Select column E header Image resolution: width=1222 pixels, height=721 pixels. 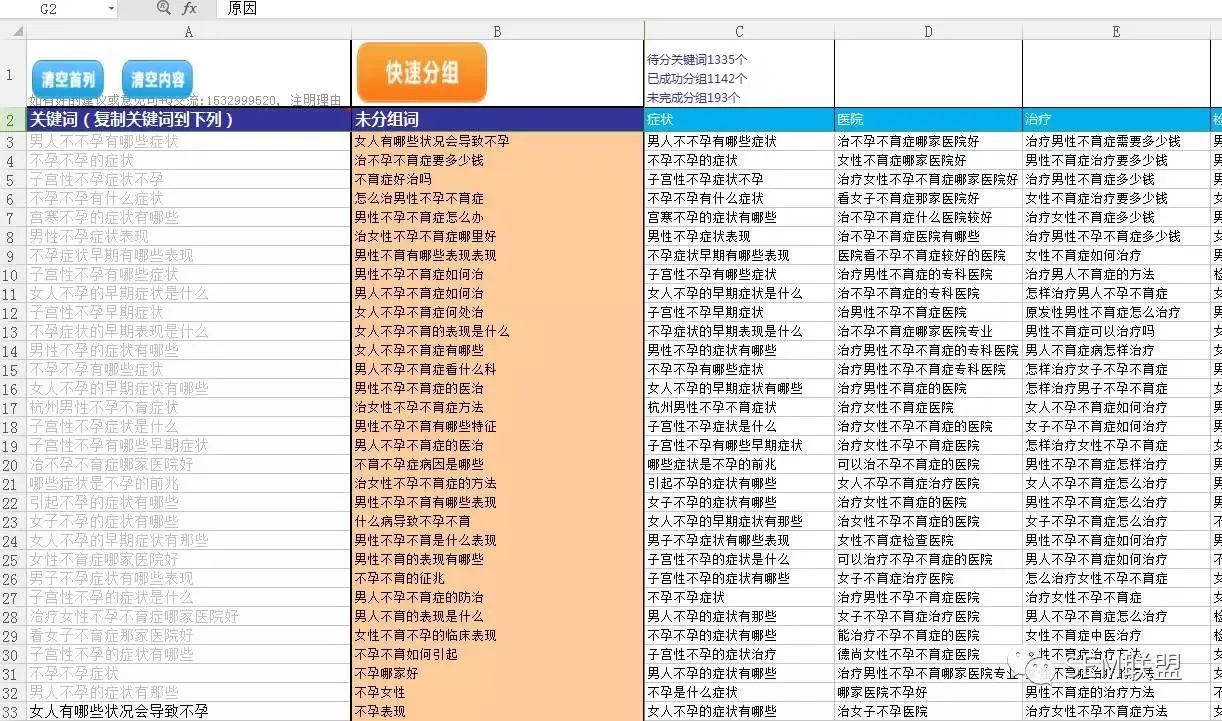pos(1116,32)
